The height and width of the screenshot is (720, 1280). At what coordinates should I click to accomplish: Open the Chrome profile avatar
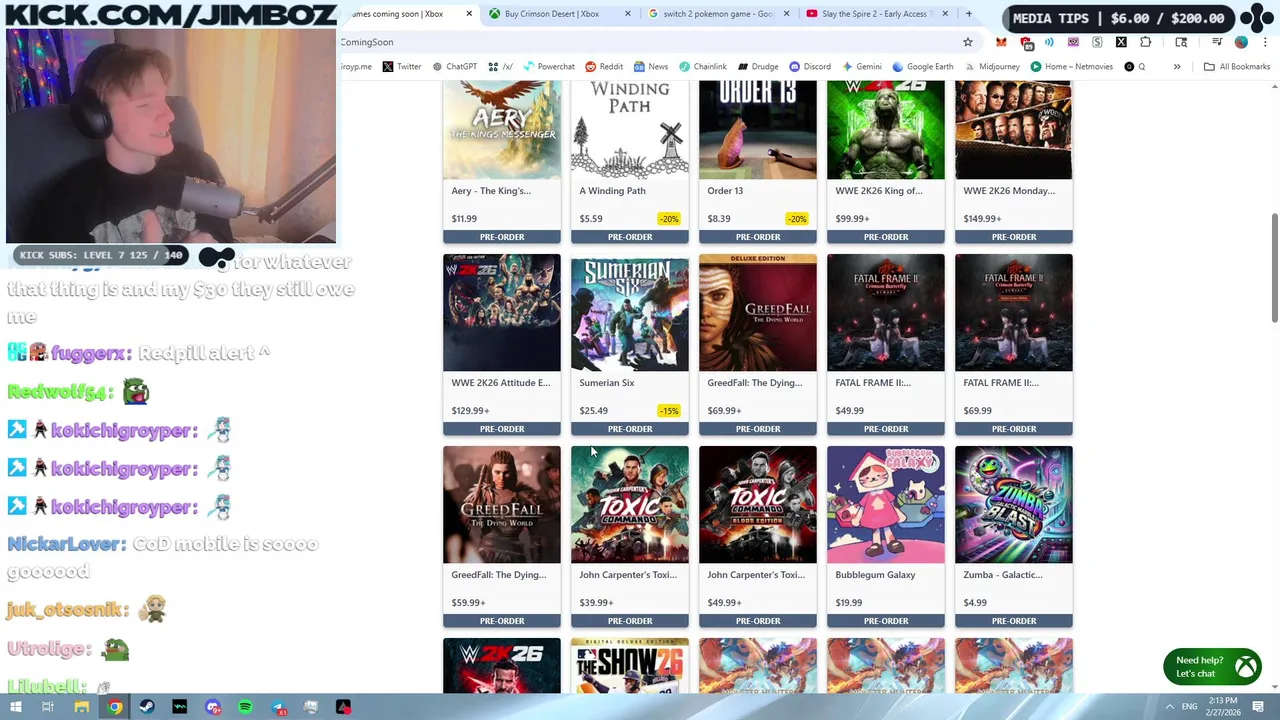1241,42
